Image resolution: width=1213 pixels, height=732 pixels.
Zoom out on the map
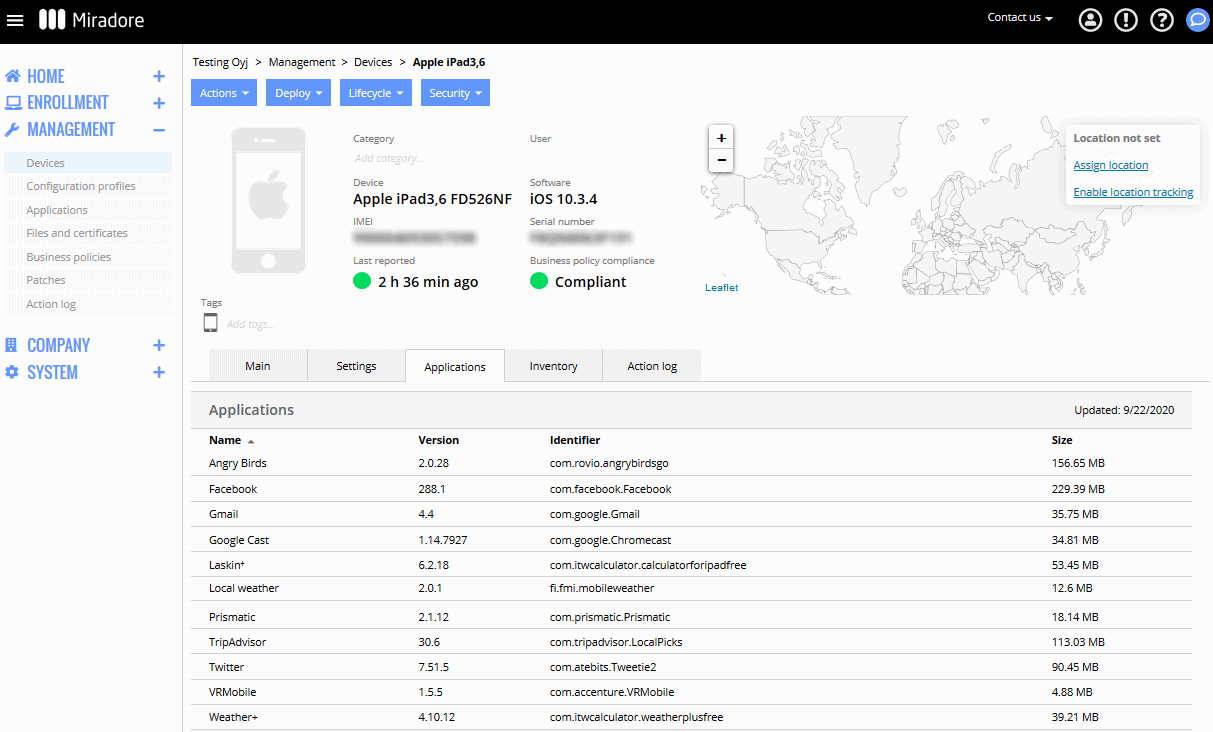[x=721, y=160]
